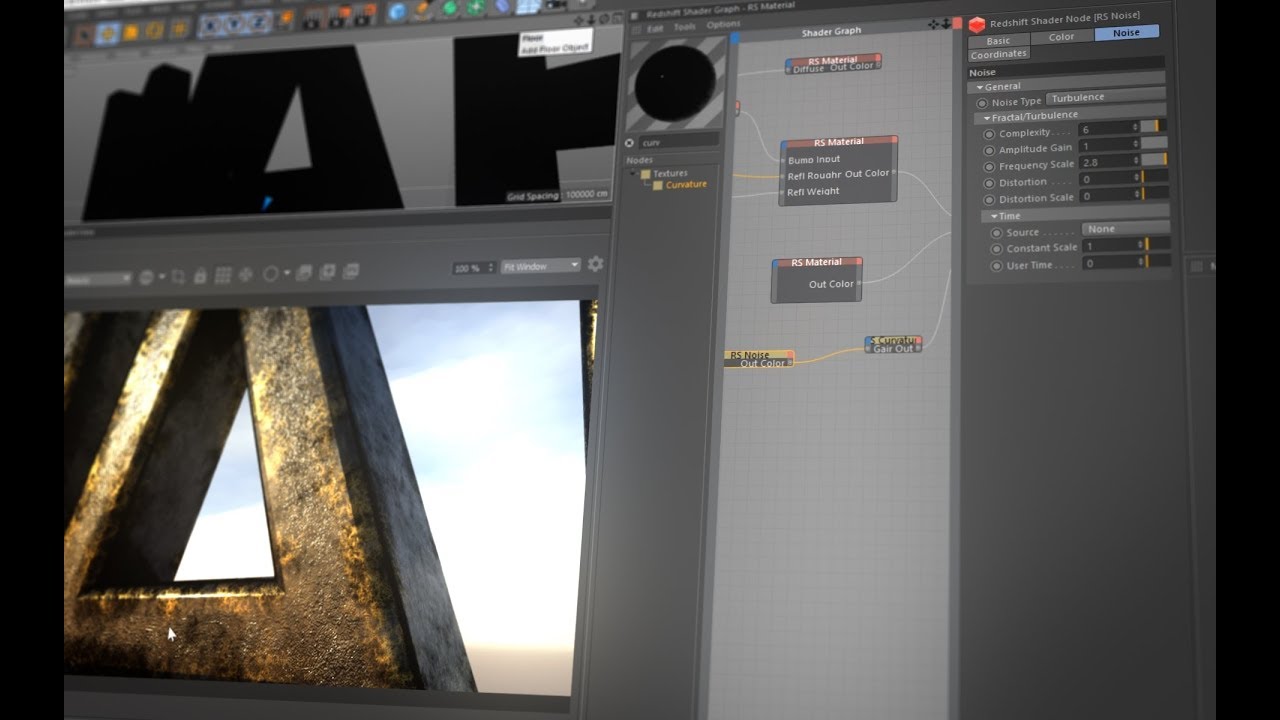Click the Frequency Scale value field

1108,161
